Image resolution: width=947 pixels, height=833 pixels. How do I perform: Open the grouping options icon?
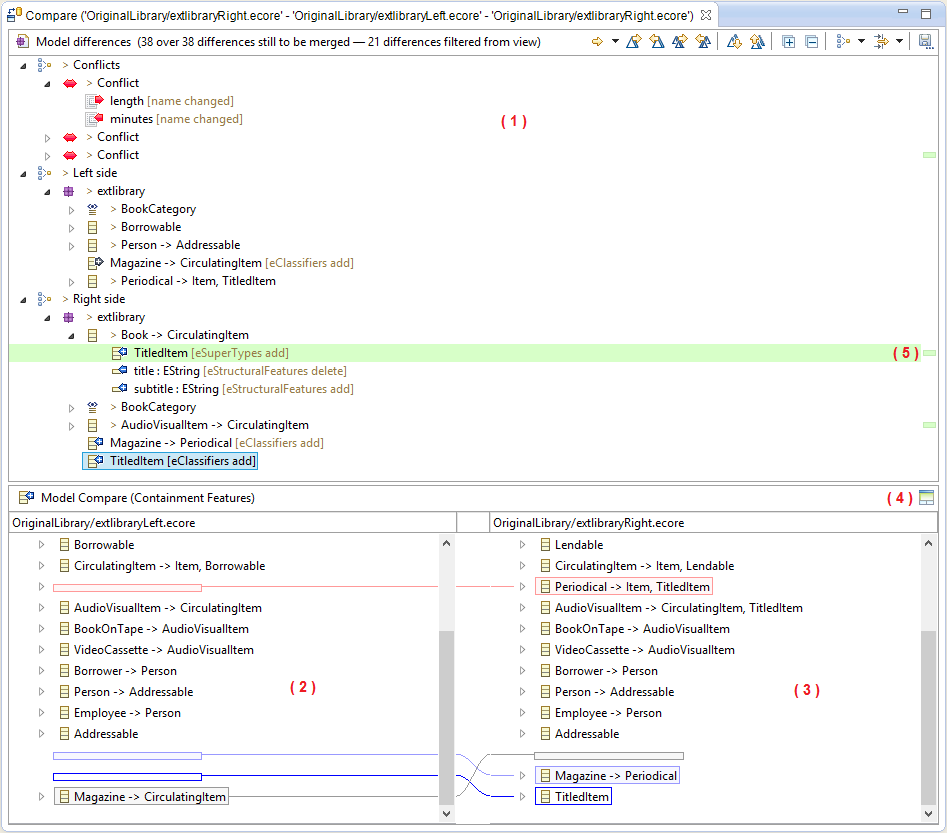(x=841, y=41)
